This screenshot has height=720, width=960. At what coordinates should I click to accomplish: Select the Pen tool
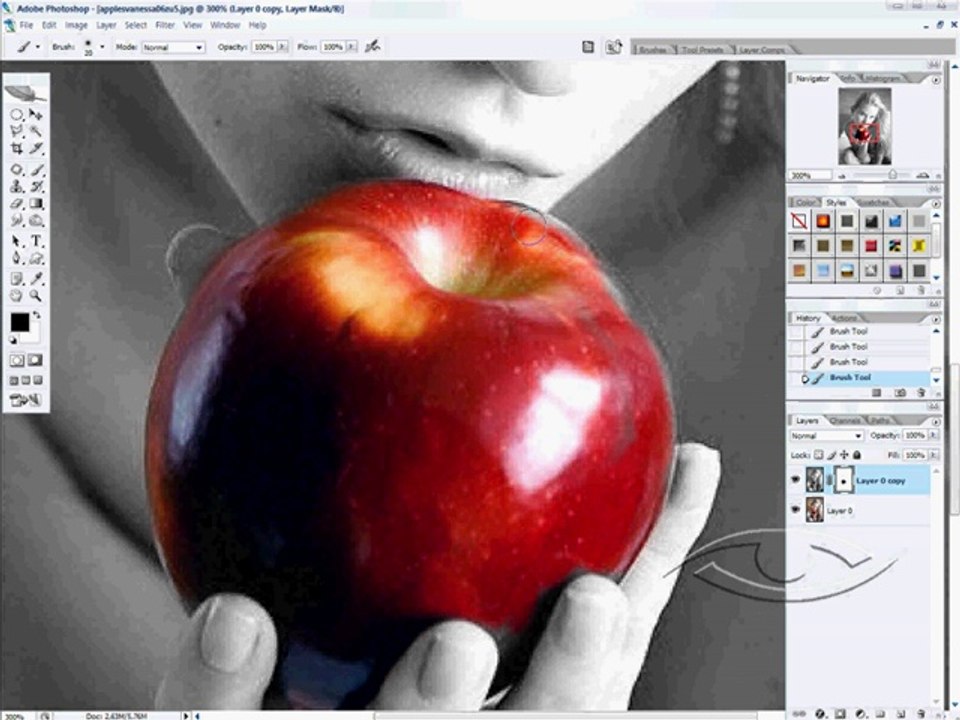point(17,258)
